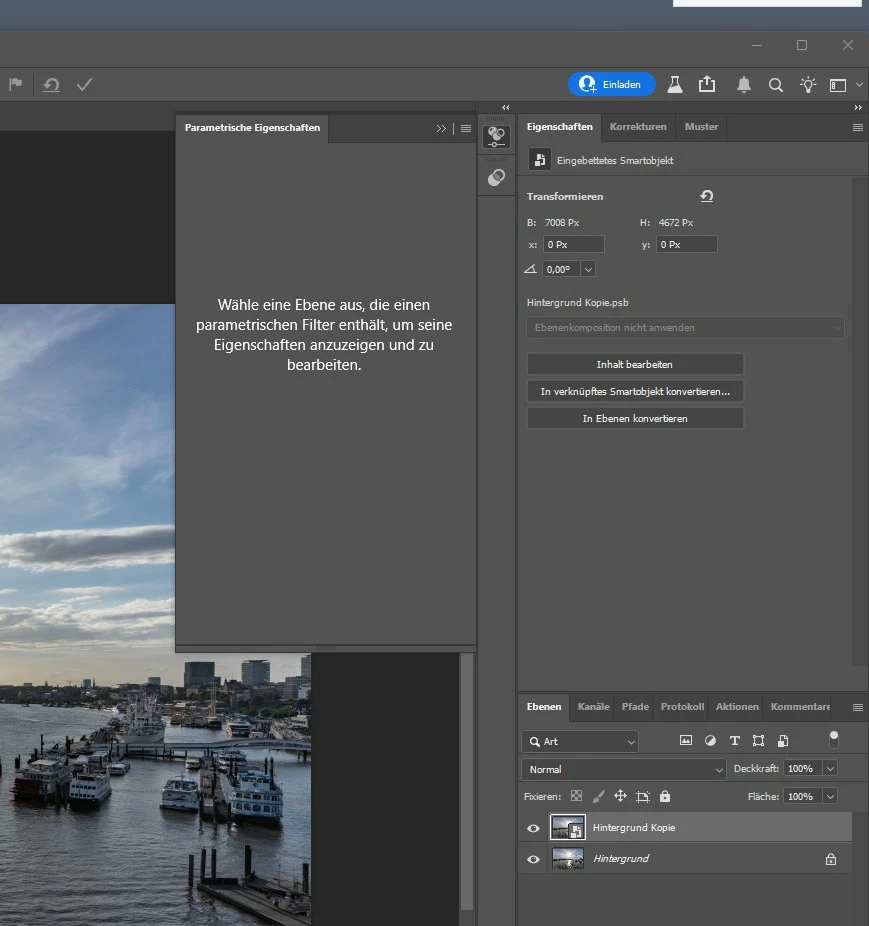Click the x position input field

point(574,244)
